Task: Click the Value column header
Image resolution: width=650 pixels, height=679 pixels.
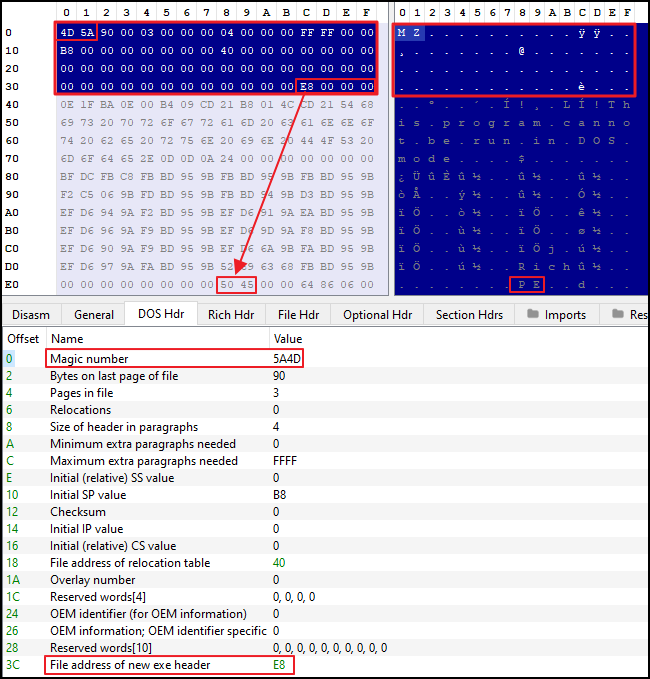Action: point(287,340)
